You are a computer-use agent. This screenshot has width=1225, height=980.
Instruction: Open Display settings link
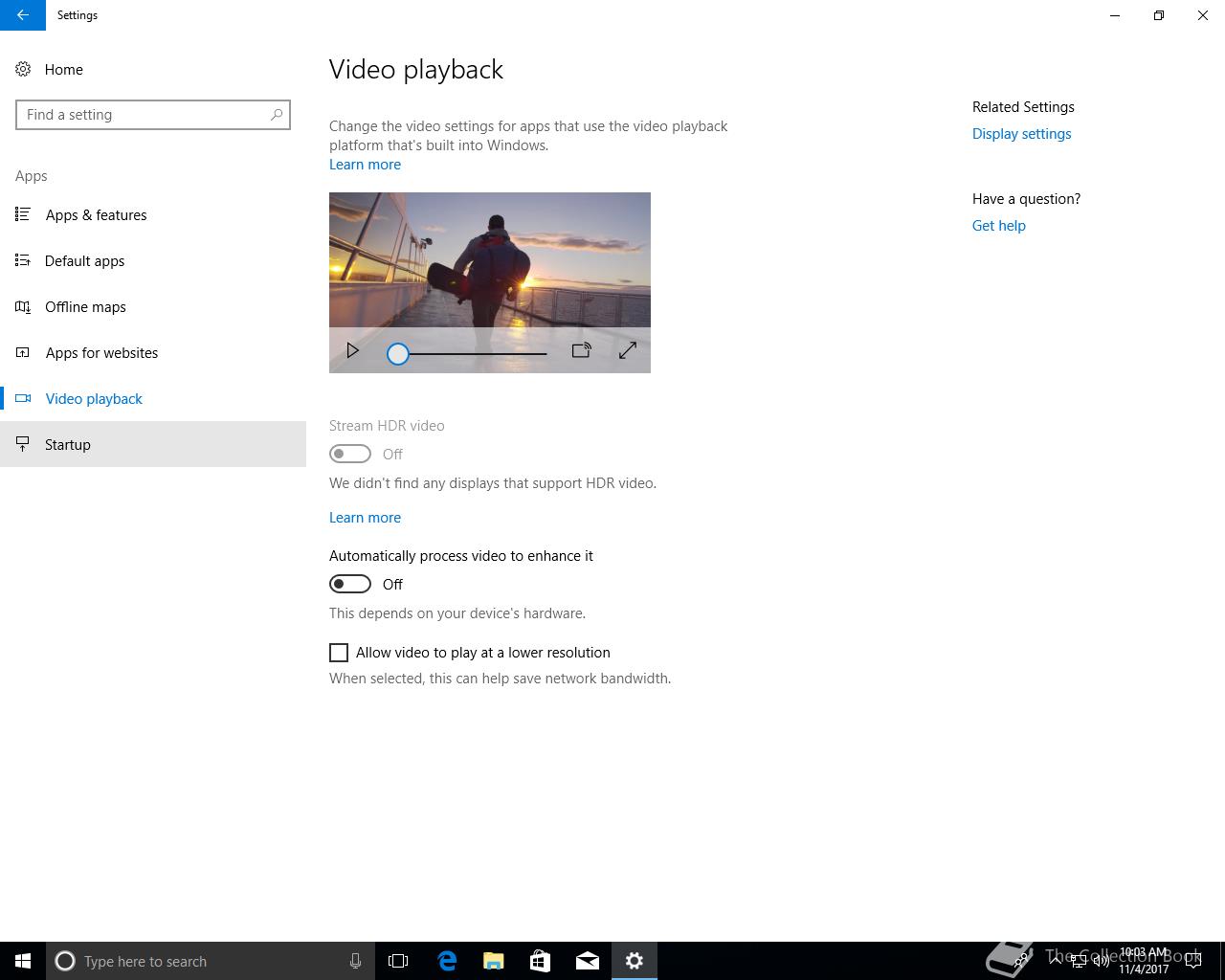coord(1021,134)
